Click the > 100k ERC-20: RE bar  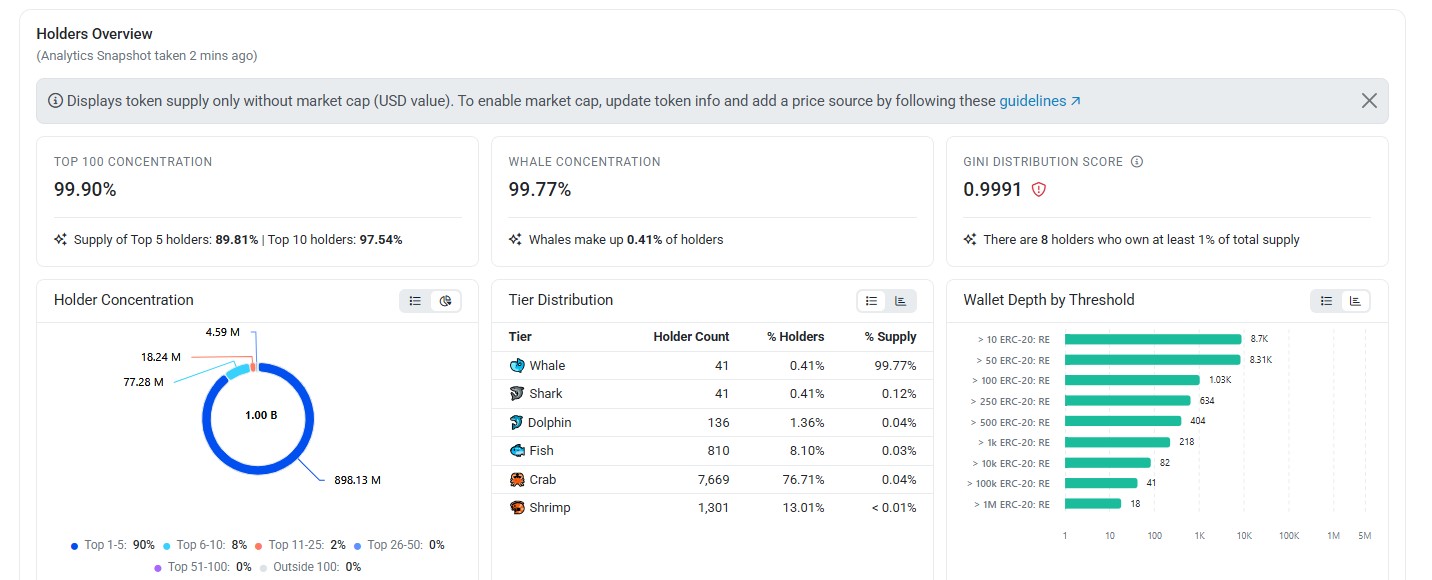point(1101,483)
